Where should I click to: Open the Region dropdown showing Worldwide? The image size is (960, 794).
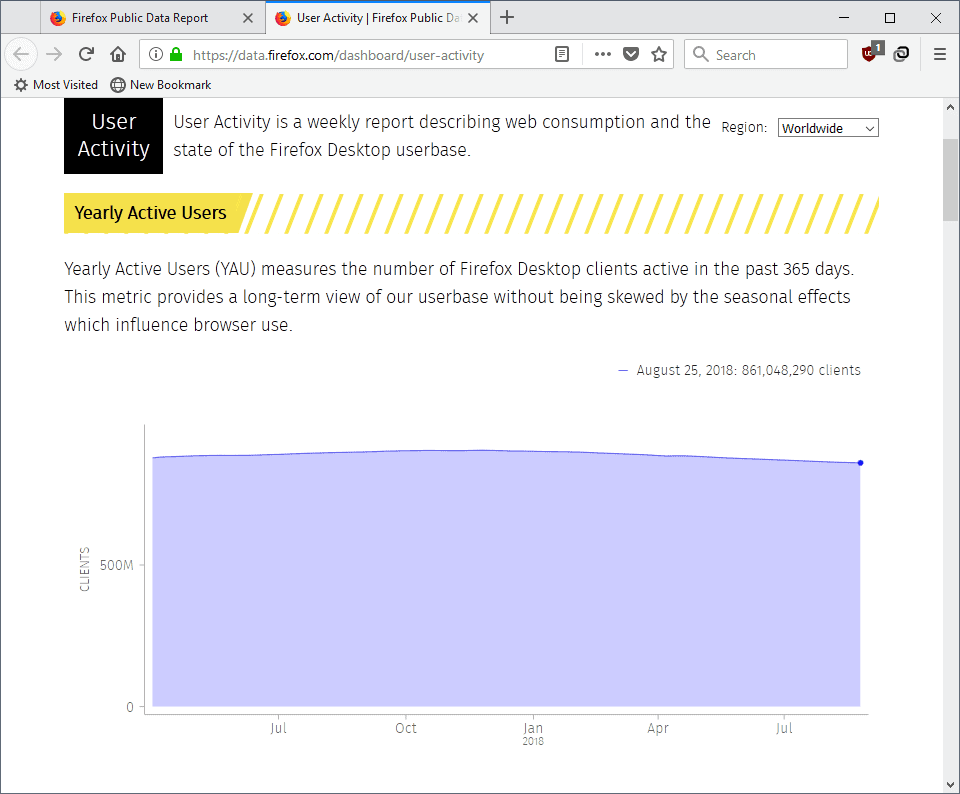pyautogui.click(x=828, y=128)
